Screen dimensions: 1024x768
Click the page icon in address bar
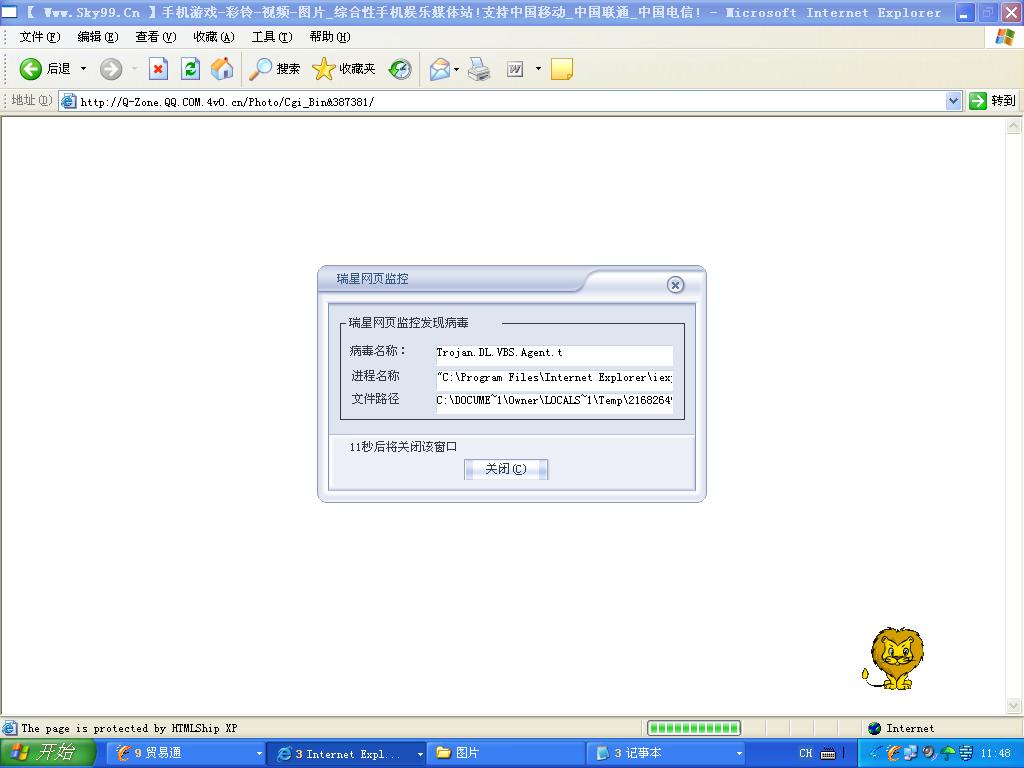click(x=69, y=101)
